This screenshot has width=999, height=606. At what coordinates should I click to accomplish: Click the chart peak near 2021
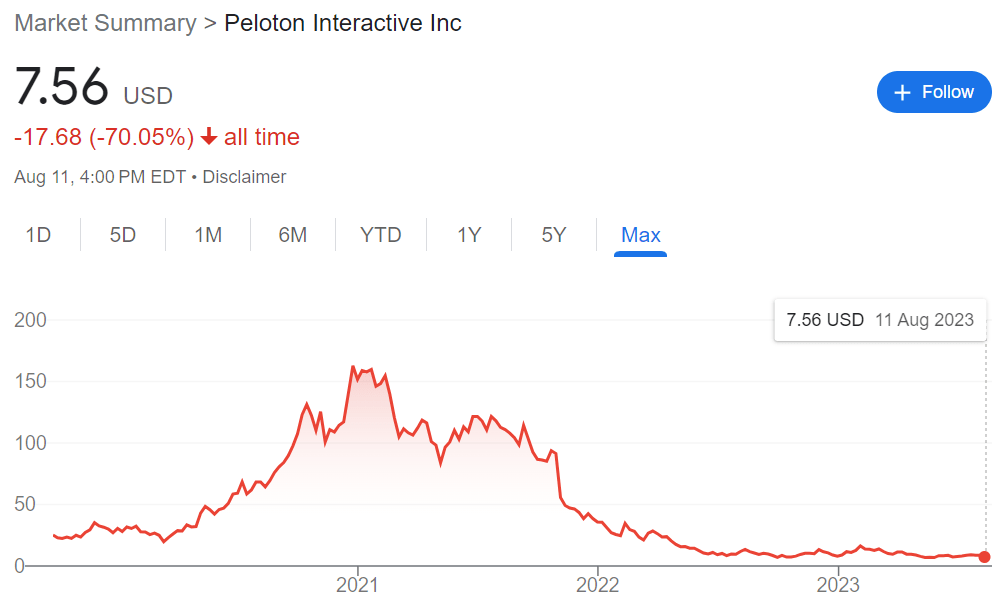pyautogui.click(x=353, y=367)
